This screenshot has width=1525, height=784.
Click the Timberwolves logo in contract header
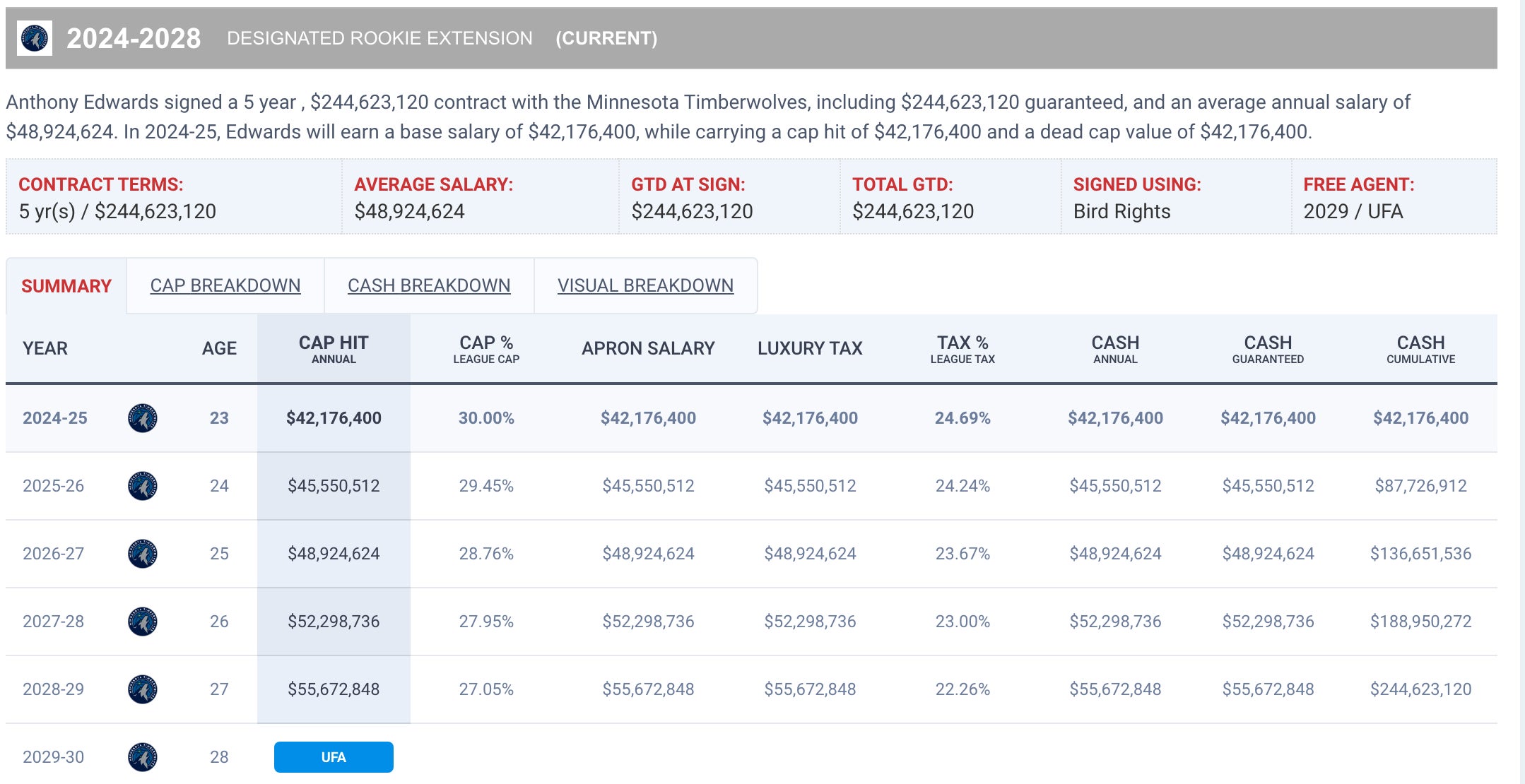pos(35,38)
